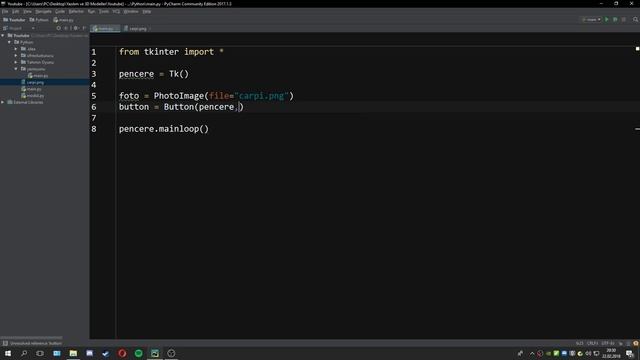Click 'tkinter' on the import line
640x360 pixels.
[161, 52]
